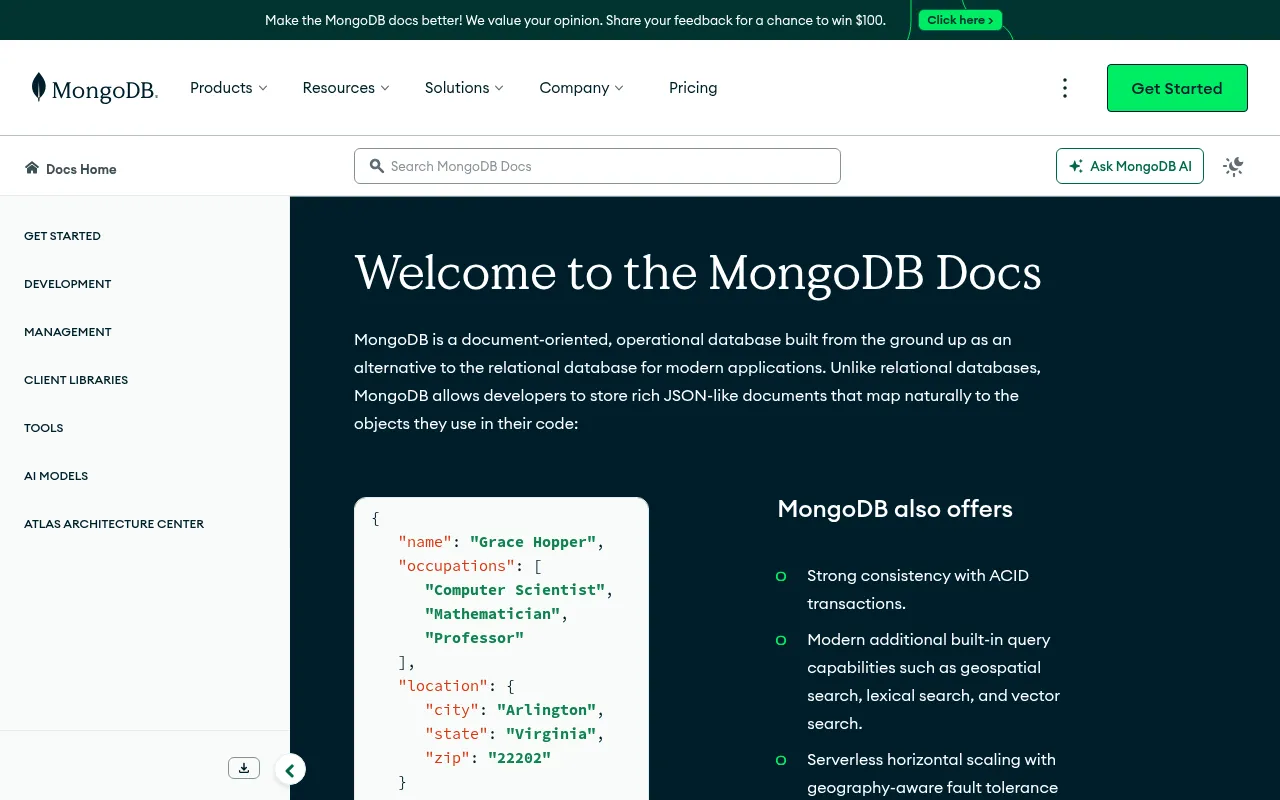This screenshot has height=800, width=1280.
Task: Click the "occupations" key in code sample
Action: (x=457, y=566)
